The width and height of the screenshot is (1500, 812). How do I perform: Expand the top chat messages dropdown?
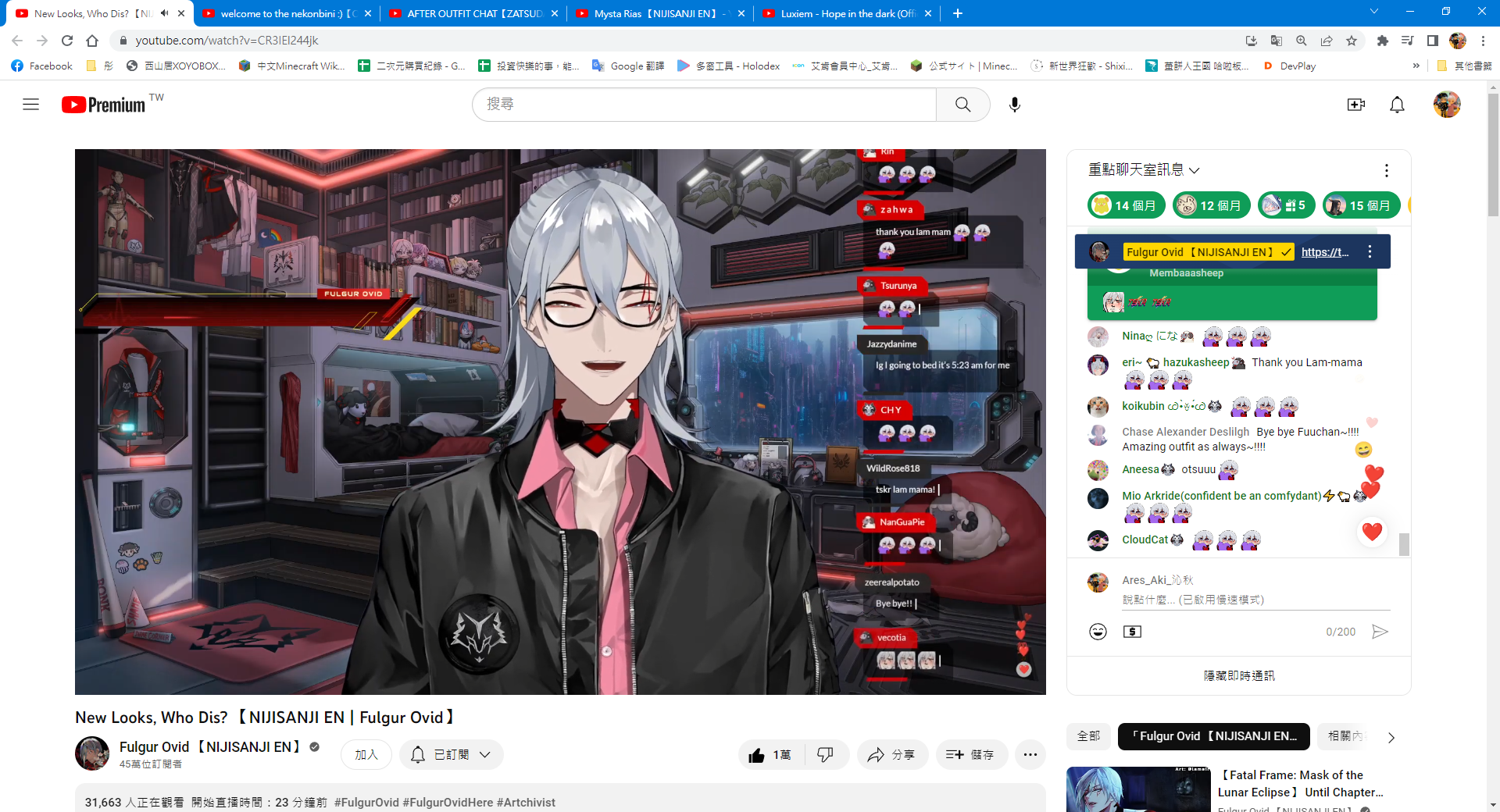(x=1144, y=170)
